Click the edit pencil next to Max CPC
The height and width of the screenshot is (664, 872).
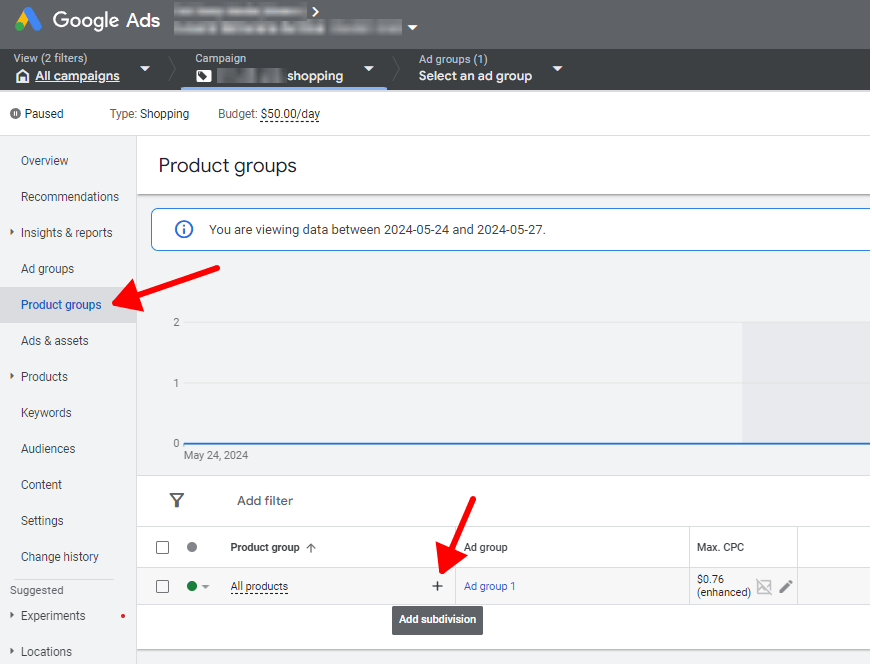coord(785,586)
